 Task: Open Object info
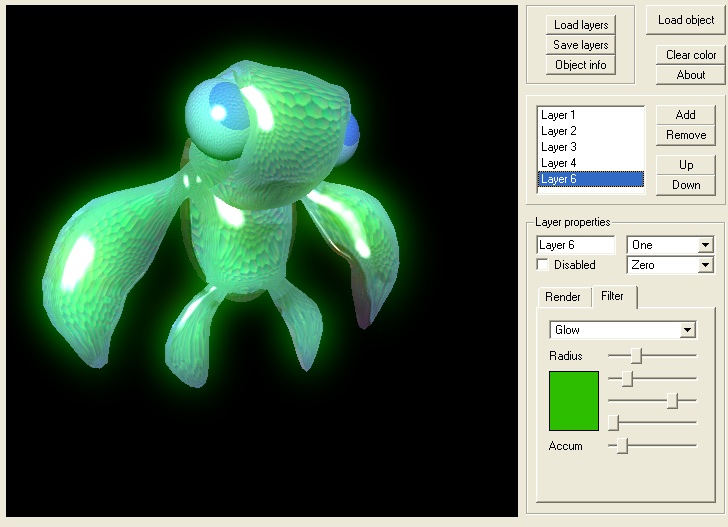click(581, 65)
